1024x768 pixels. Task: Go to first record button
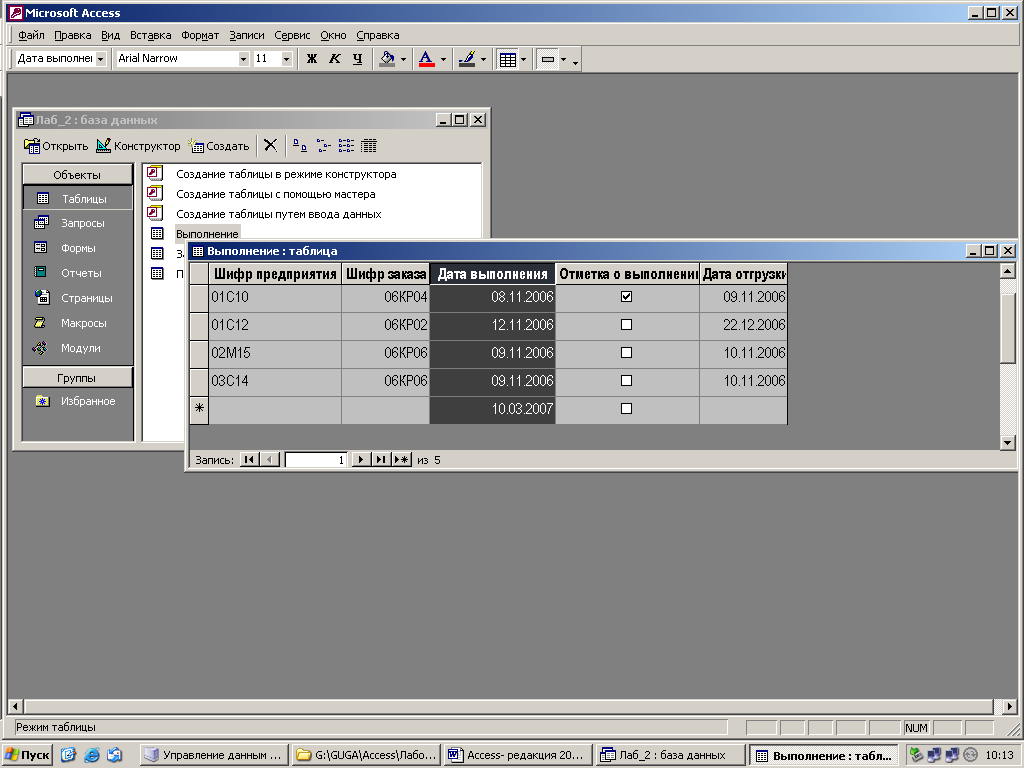249,460
